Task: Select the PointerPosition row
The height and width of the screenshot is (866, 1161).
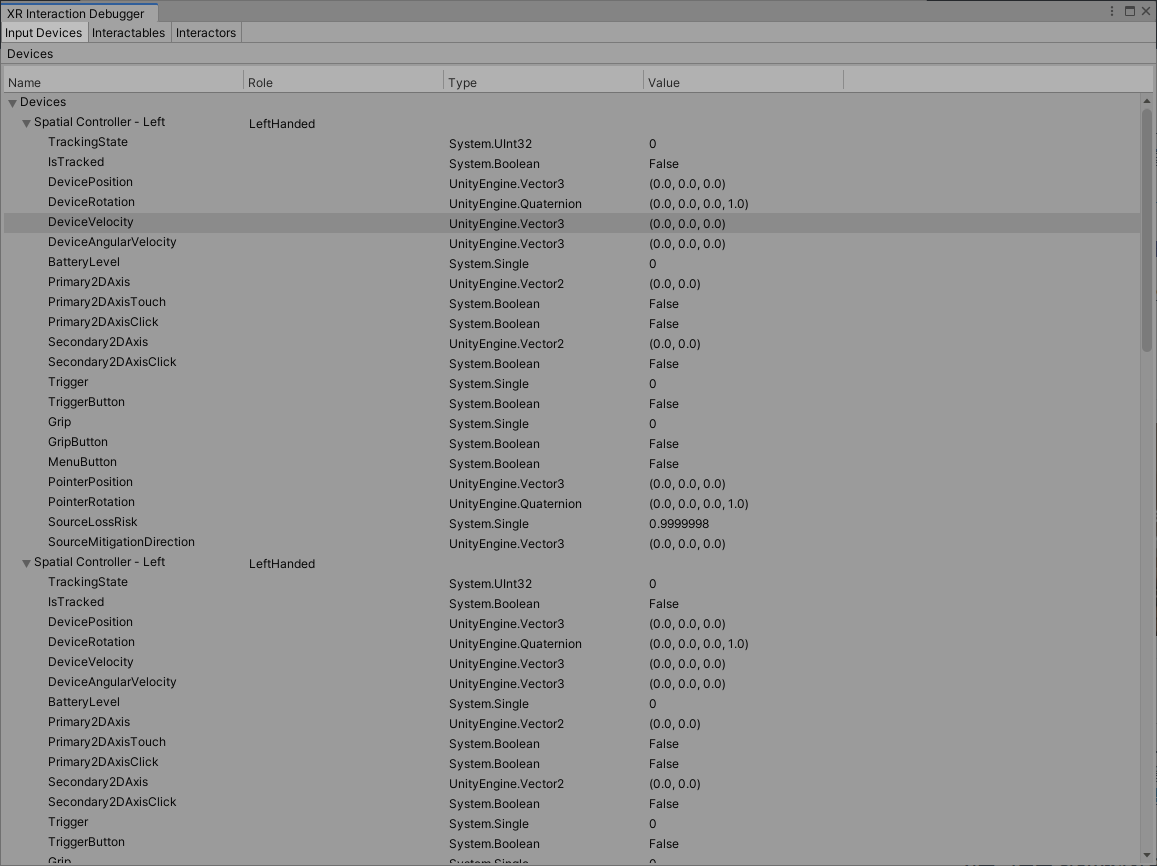Action: [572, 483]
